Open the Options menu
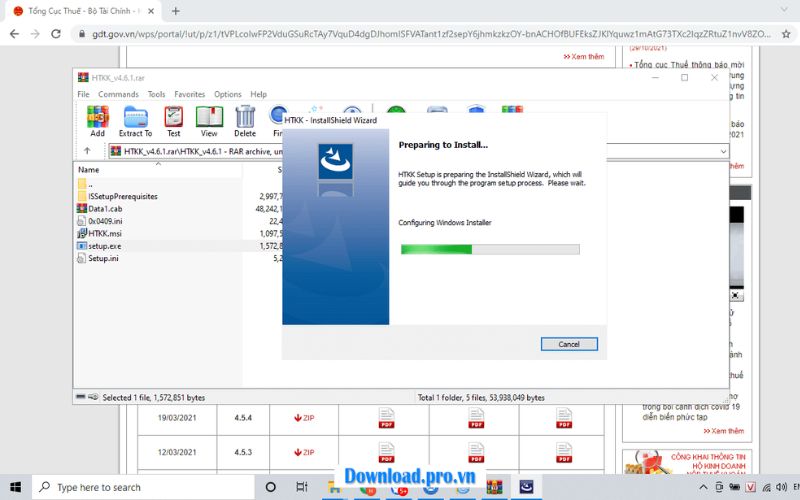Image resolution: width=800 pixels, height=500 pixels. click(227, 94)
